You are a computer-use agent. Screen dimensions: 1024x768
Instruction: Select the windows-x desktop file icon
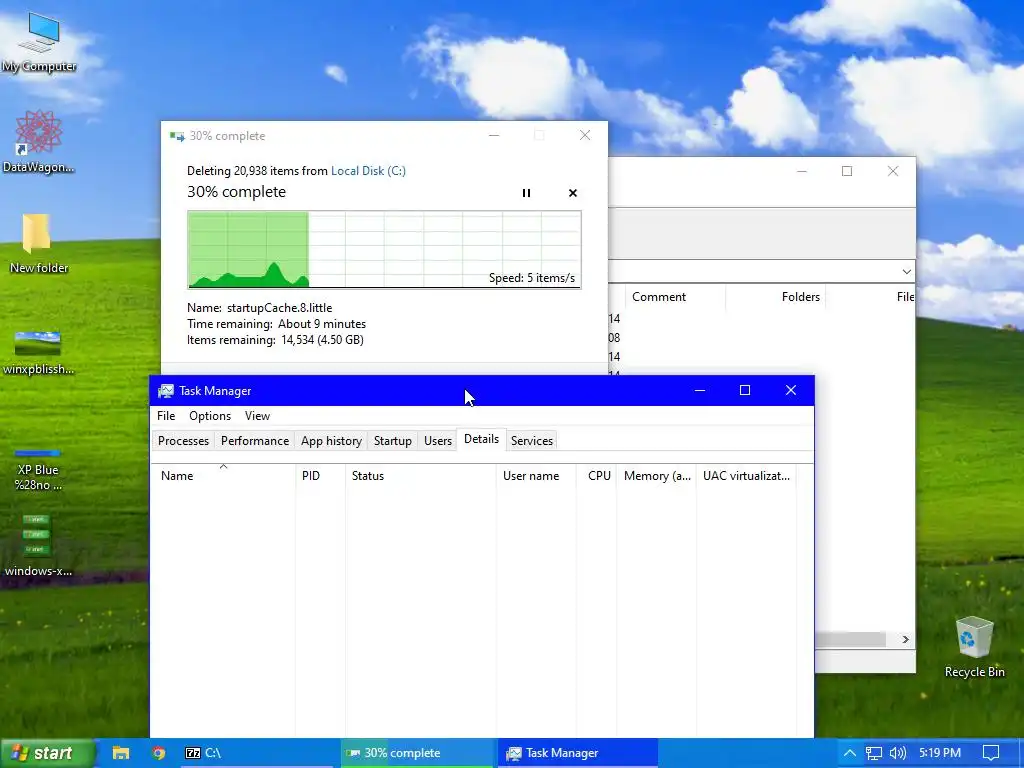[x=38, y=546]
